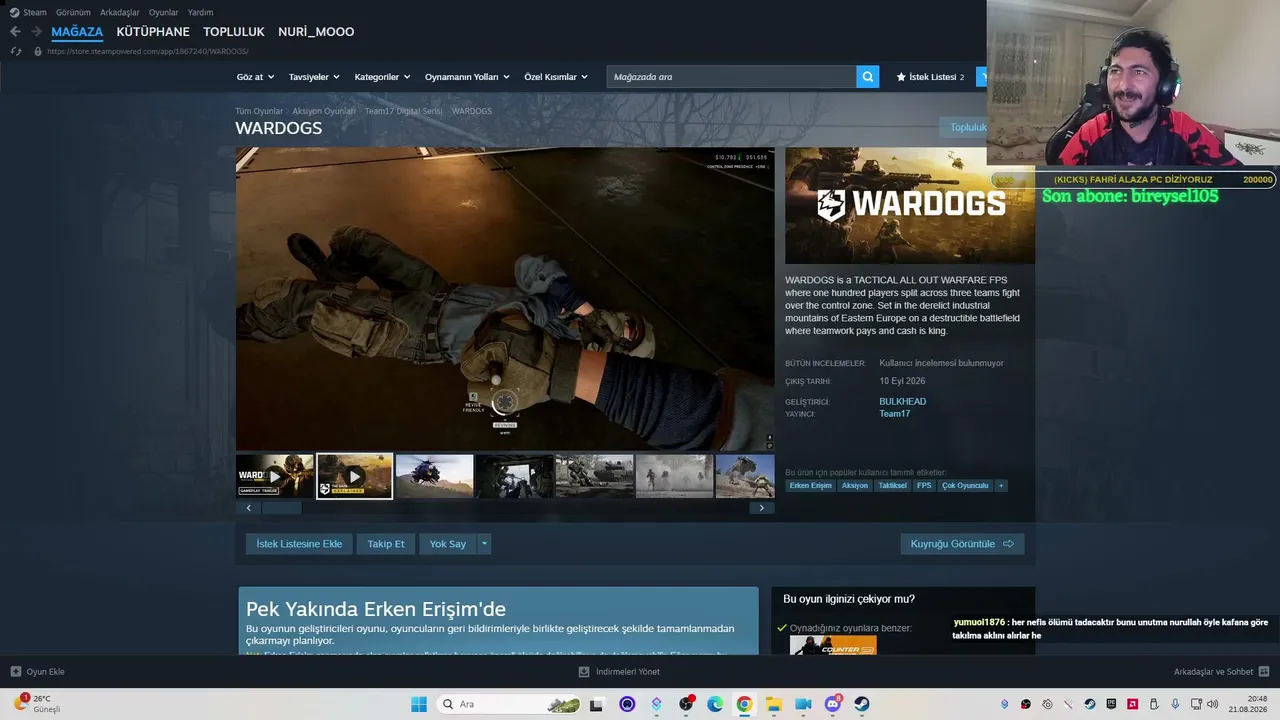1280x720 pixels.
Task: Open the dropdown arrow next to Yok Say
Action: [x=484, y=544]
